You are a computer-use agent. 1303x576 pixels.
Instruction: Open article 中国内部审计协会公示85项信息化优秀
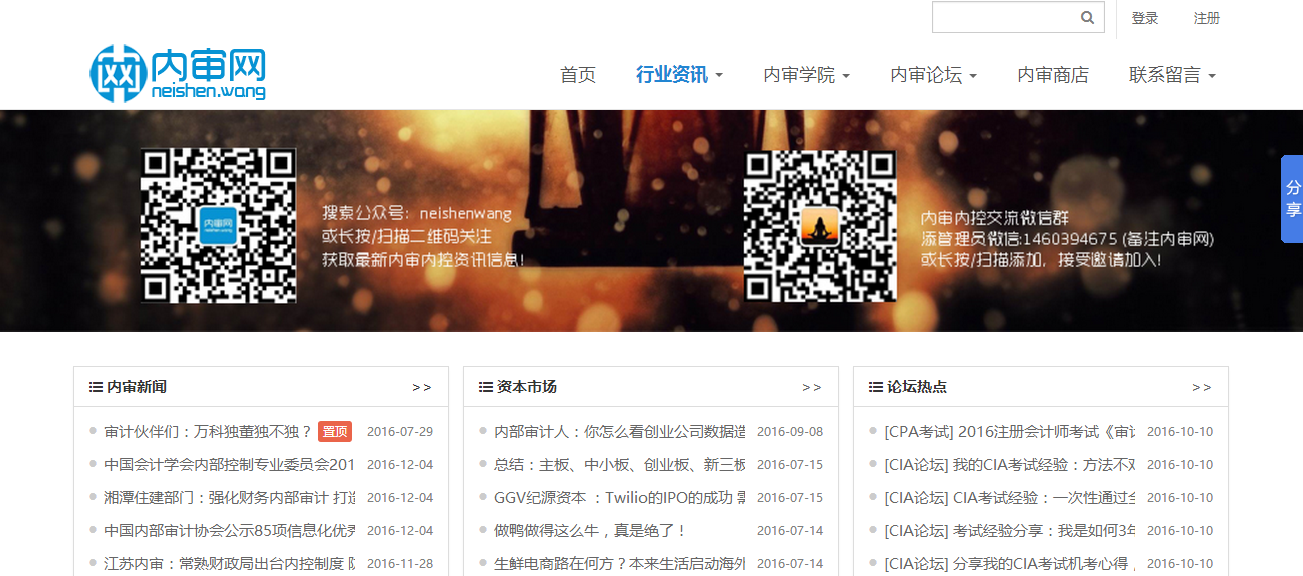point(230,531)
